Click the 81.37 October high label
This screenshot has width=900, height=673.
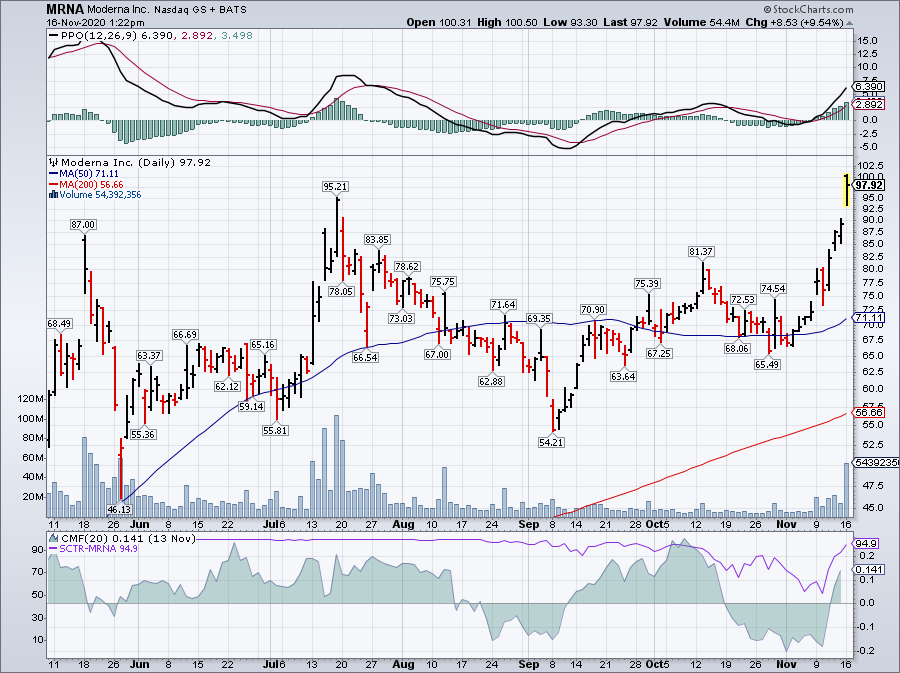pos(701,251)
